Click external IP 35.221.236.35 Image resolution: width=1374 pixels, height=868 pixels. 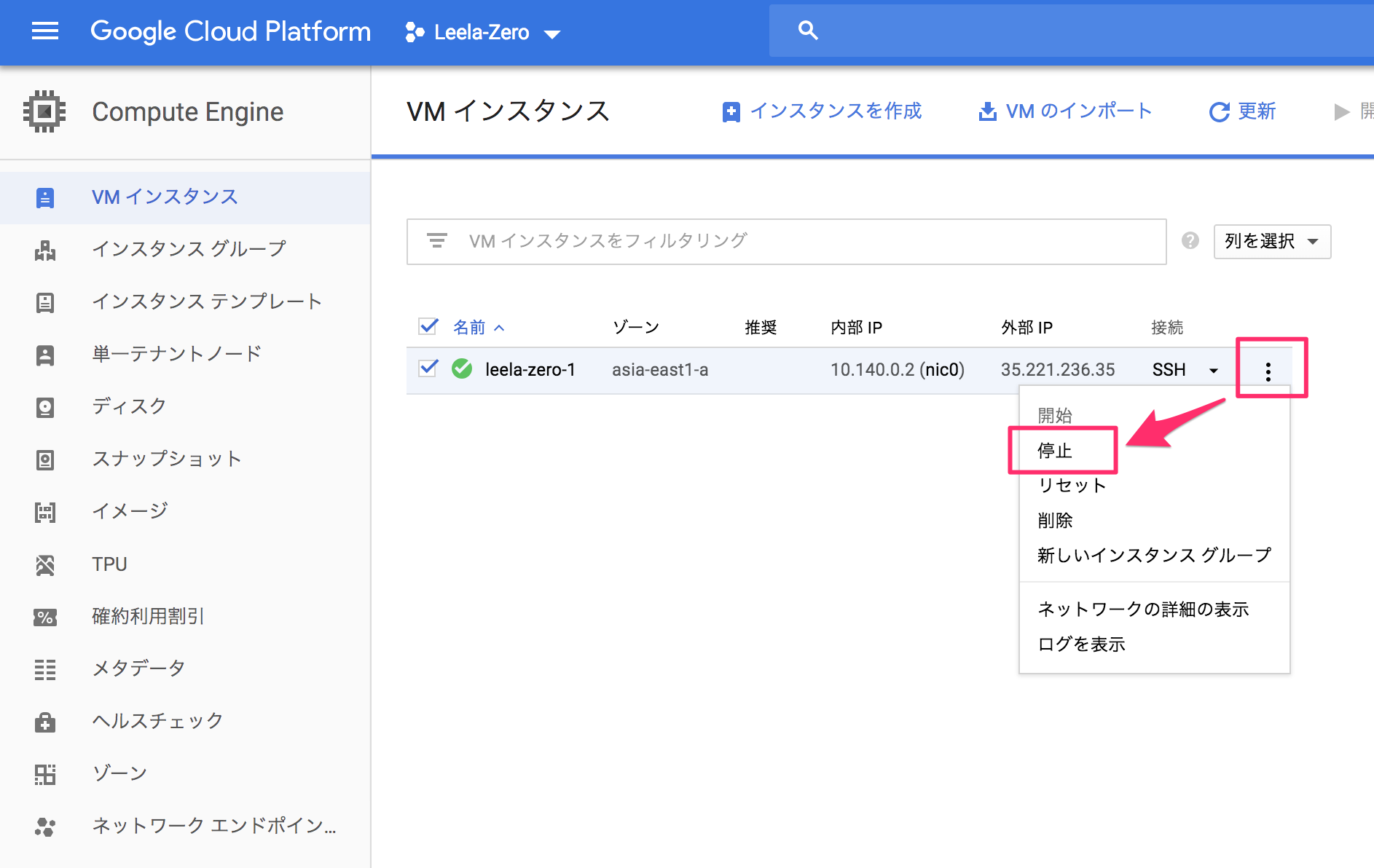pos(1058,370)
